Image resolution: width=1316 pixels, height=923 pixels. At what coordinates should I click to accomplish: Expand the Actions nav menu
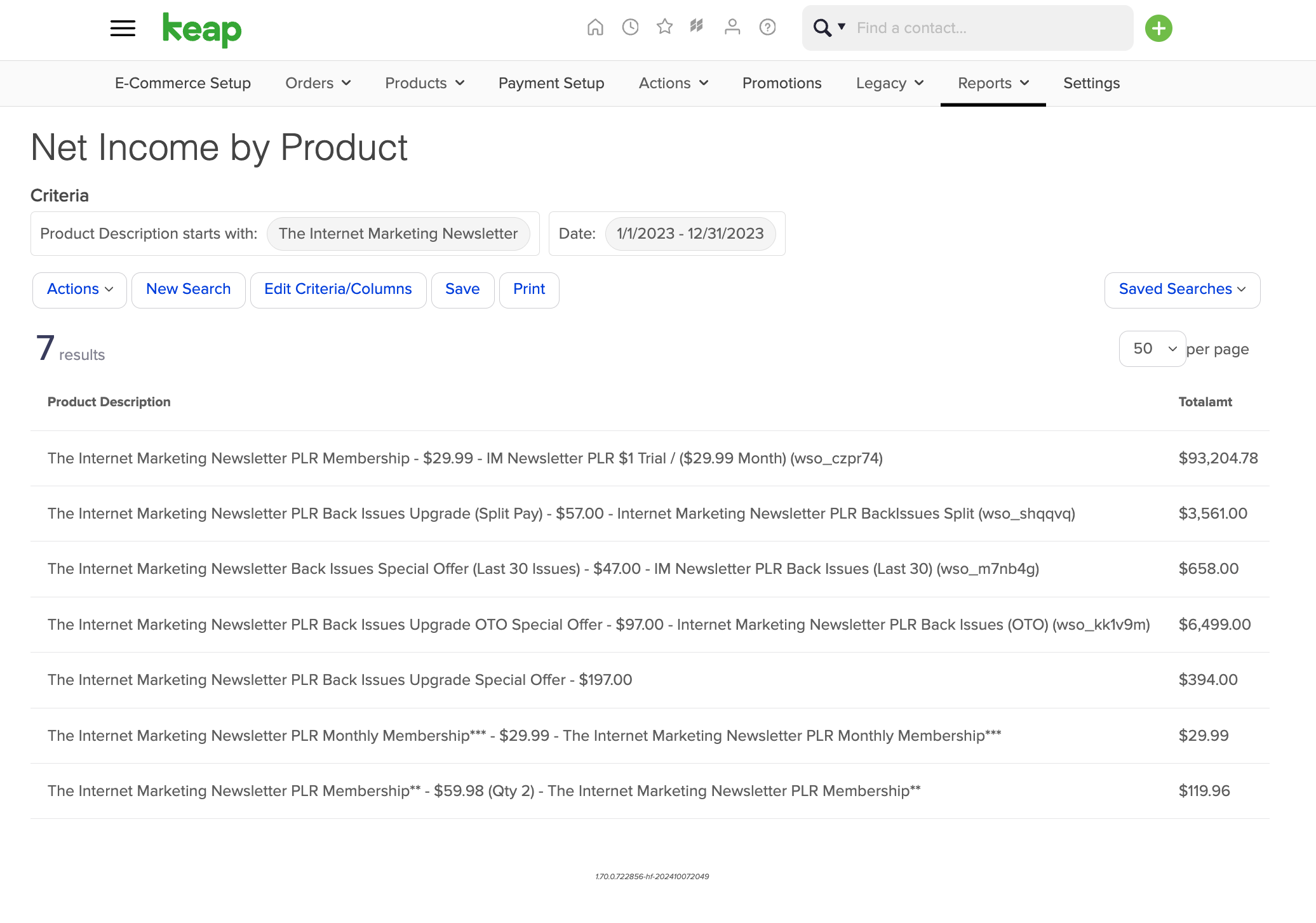(x=674, y=83)
